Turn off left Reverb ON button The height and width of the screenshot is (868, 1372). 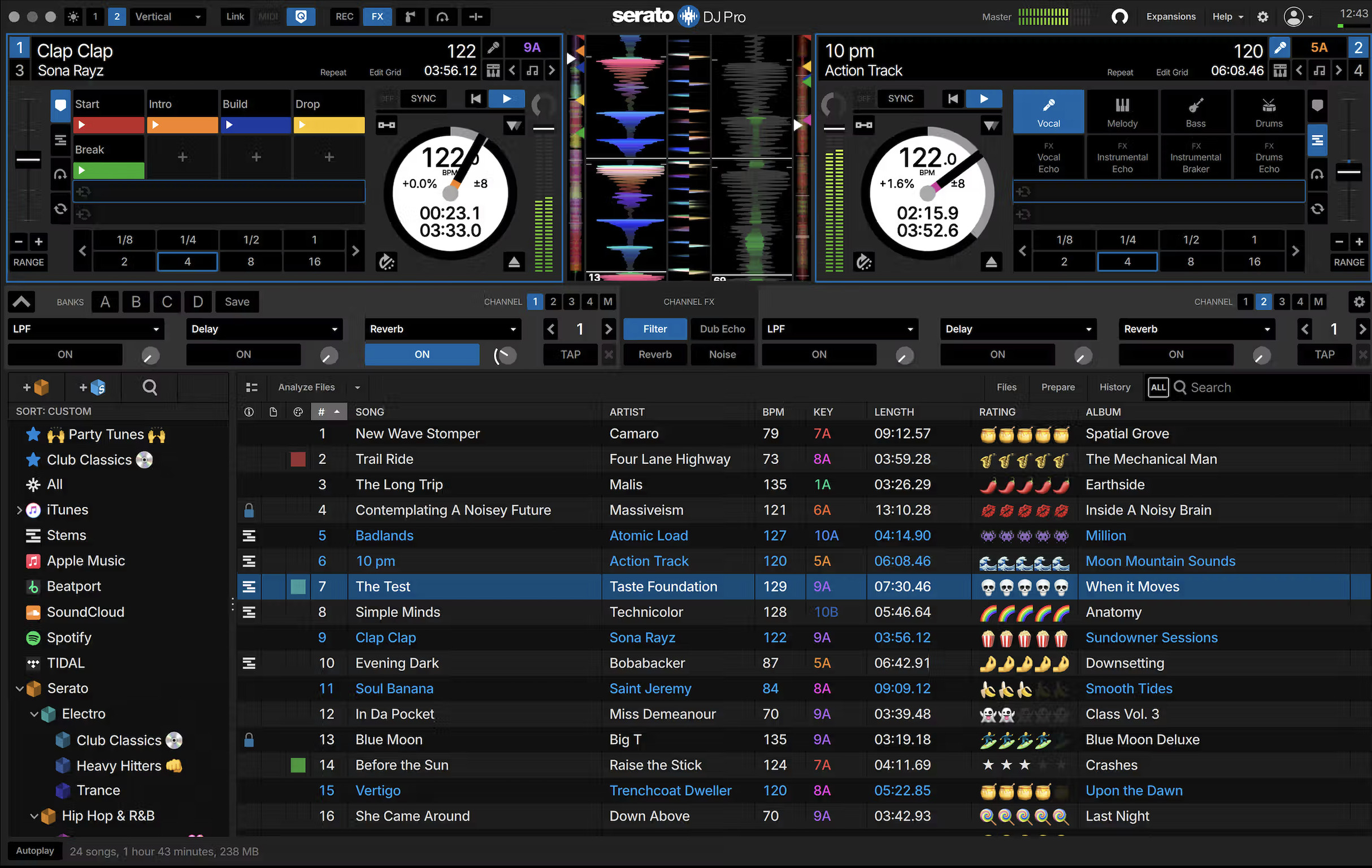tap(422, 354)
